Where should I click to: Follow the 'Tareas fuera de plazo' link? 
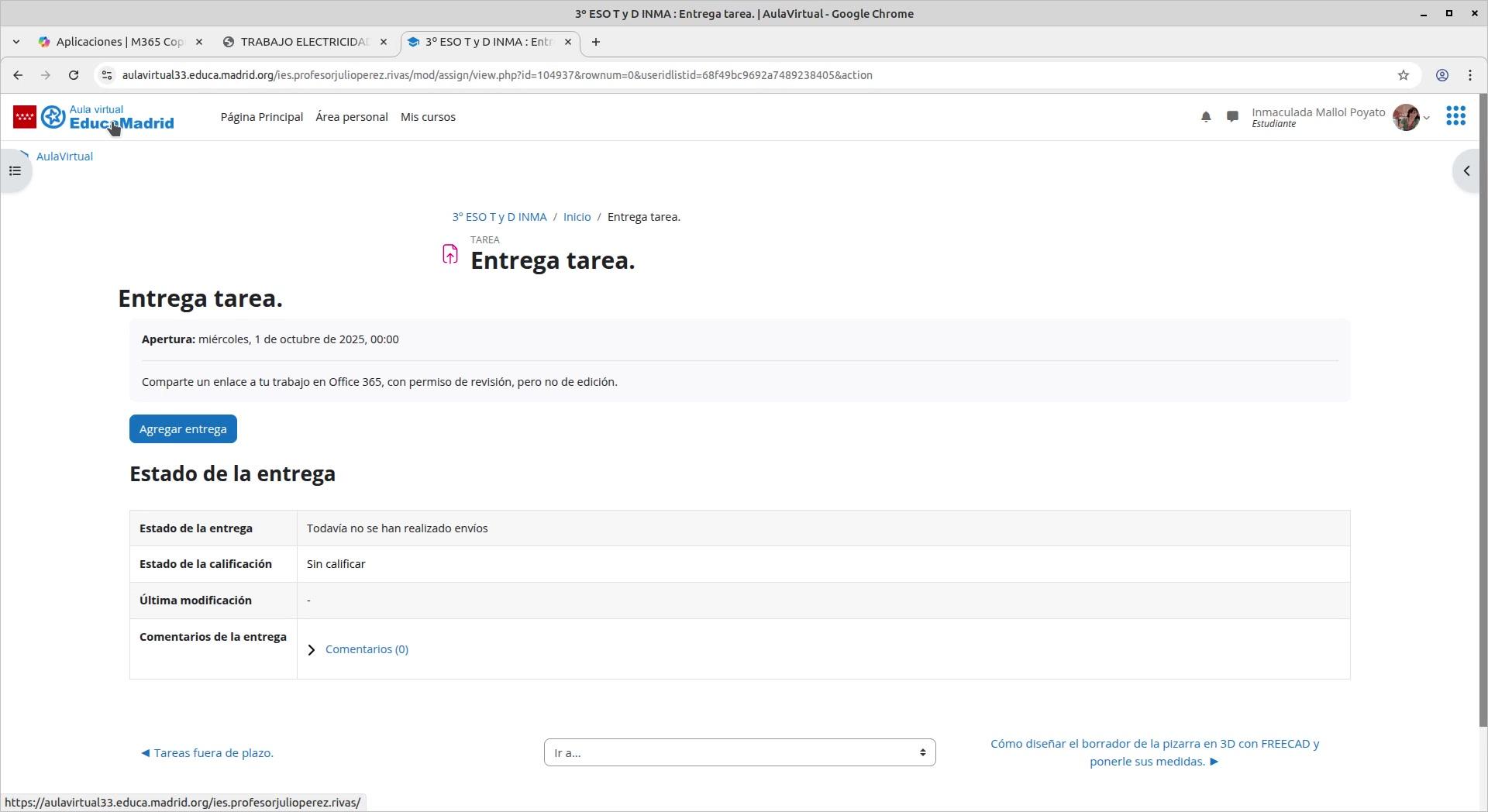coord(207,753)
